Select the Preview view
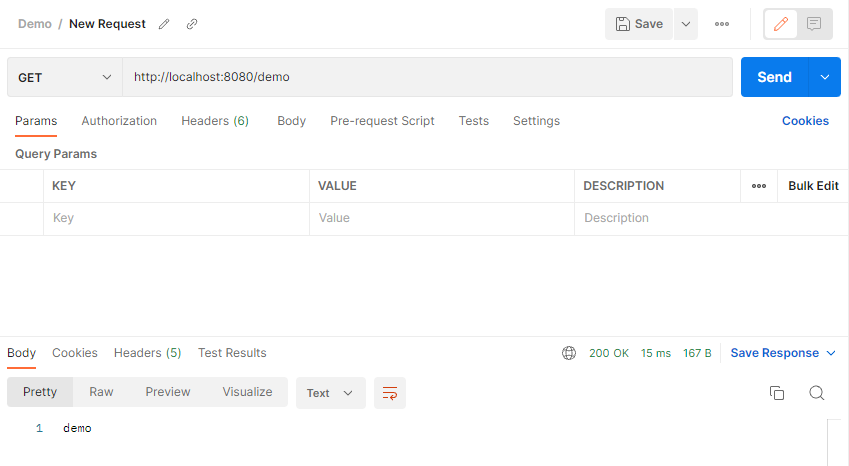Screen dimensions: 849x466 [x=168, y=392]
